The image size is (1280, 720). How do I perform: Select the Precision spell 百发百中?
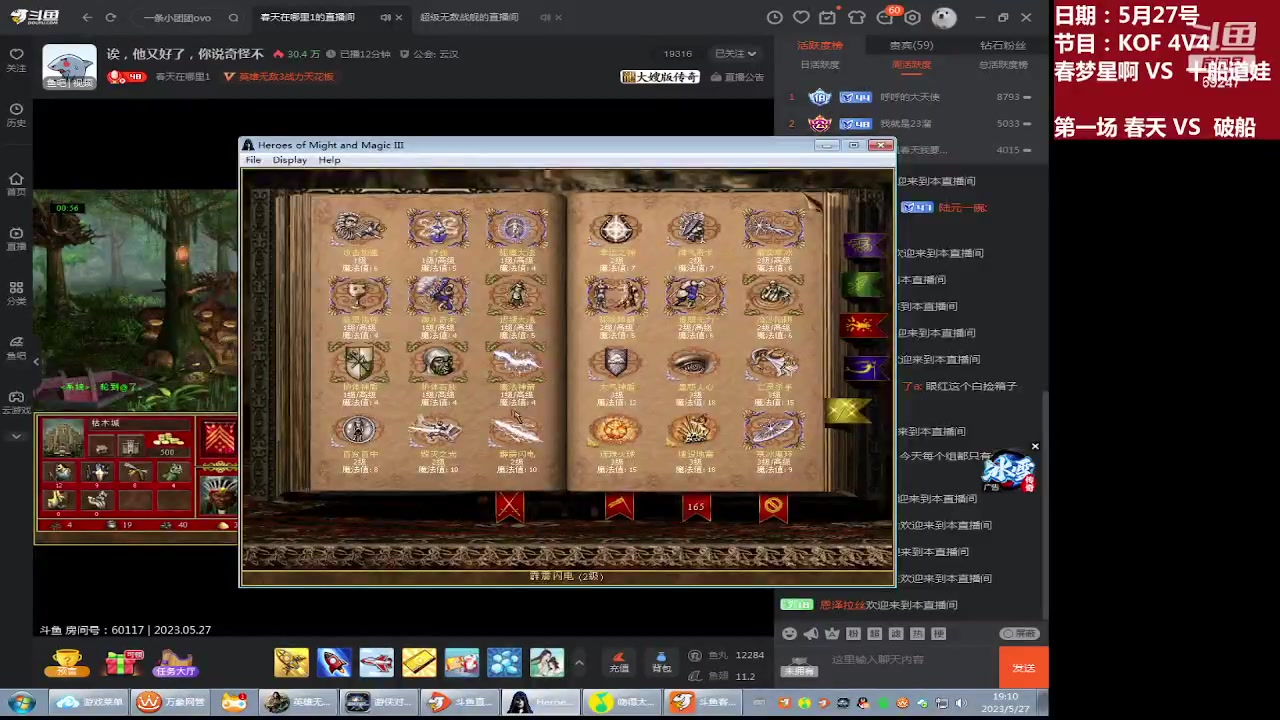[x=359, y=430]
